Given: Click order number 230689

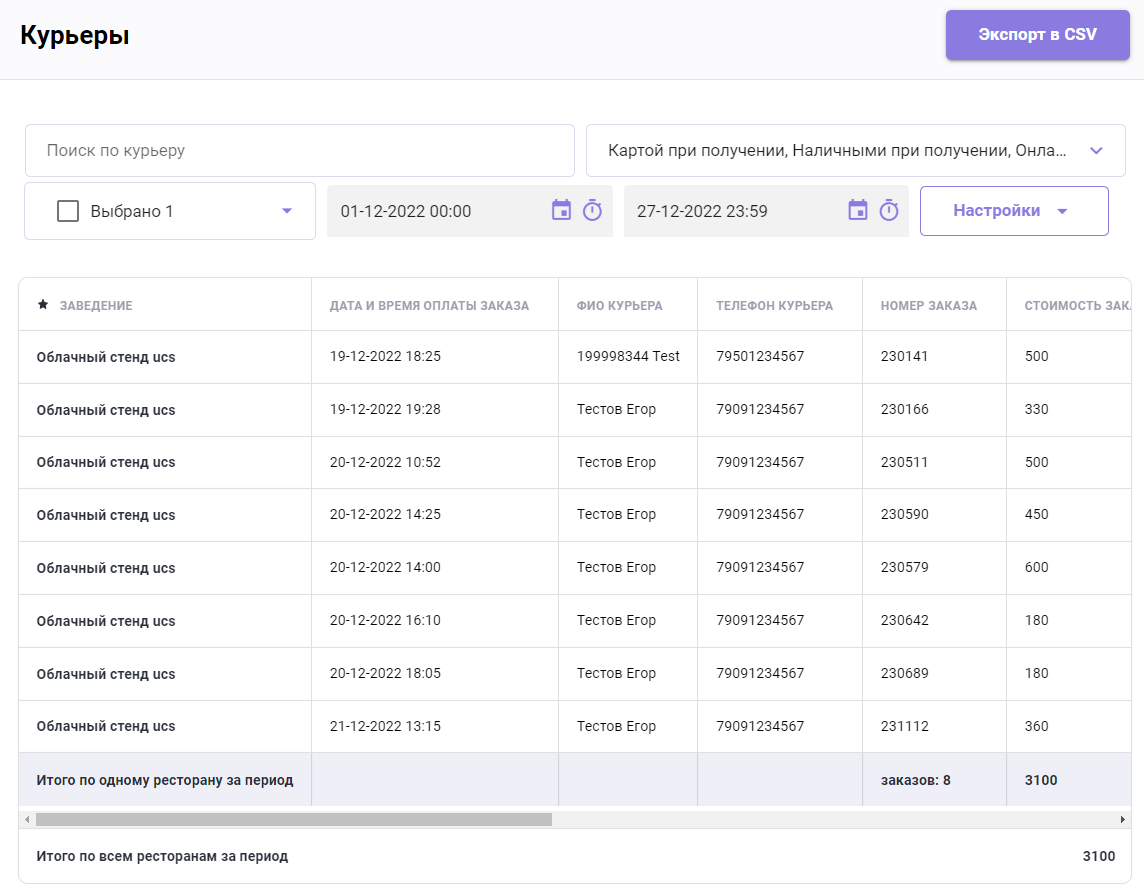Looking at the screenshot, I should pyautogui.click(x=905, y=673).
